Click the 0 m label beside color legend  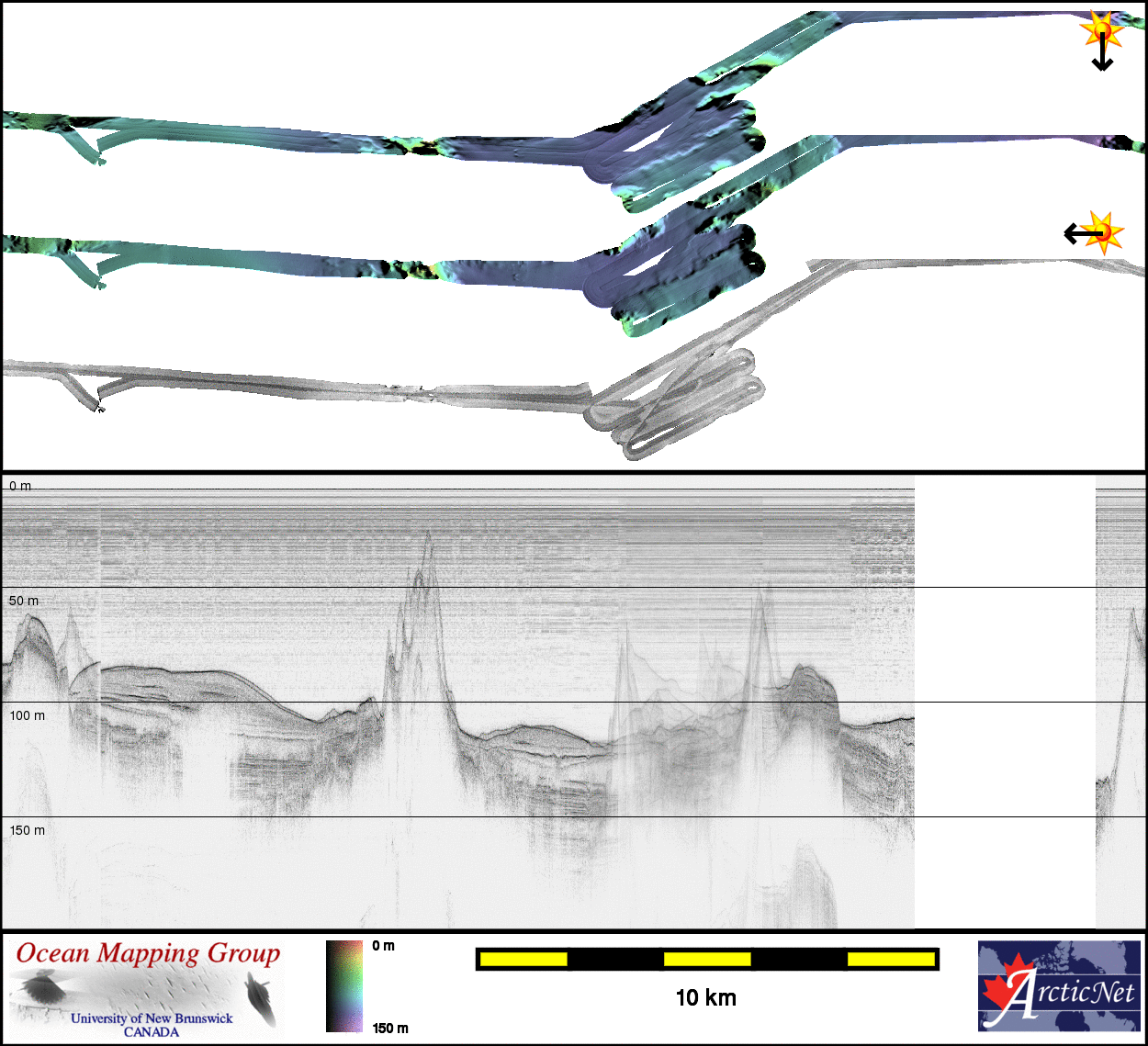point(384,946)
